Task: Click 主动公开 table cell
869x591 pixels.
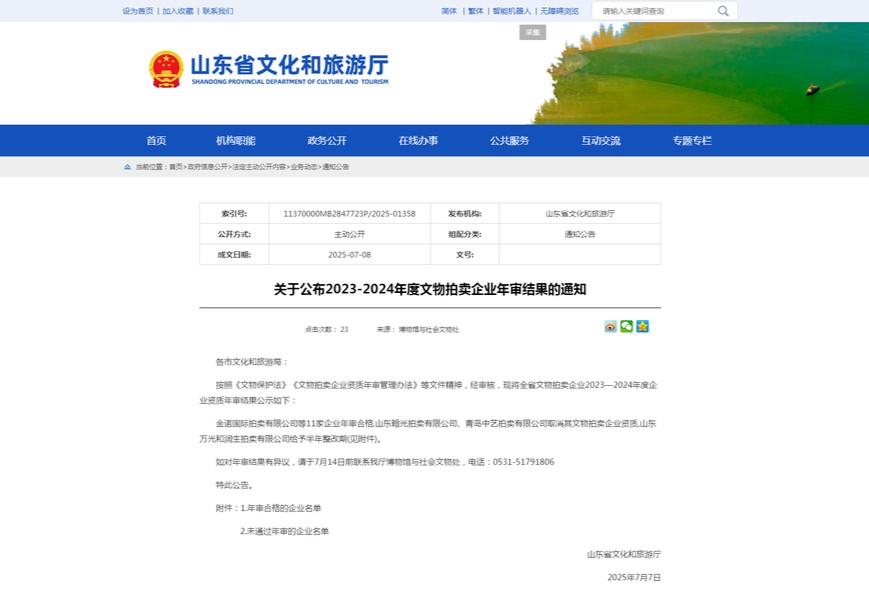Action: [349, 235]
